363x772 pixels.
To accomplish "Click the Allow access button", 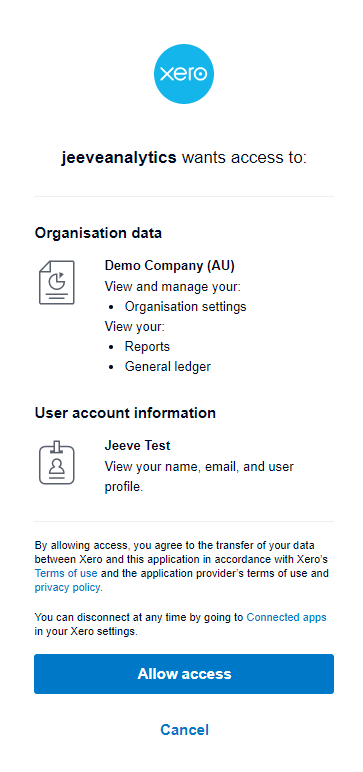I will click(x=184, y=674).
